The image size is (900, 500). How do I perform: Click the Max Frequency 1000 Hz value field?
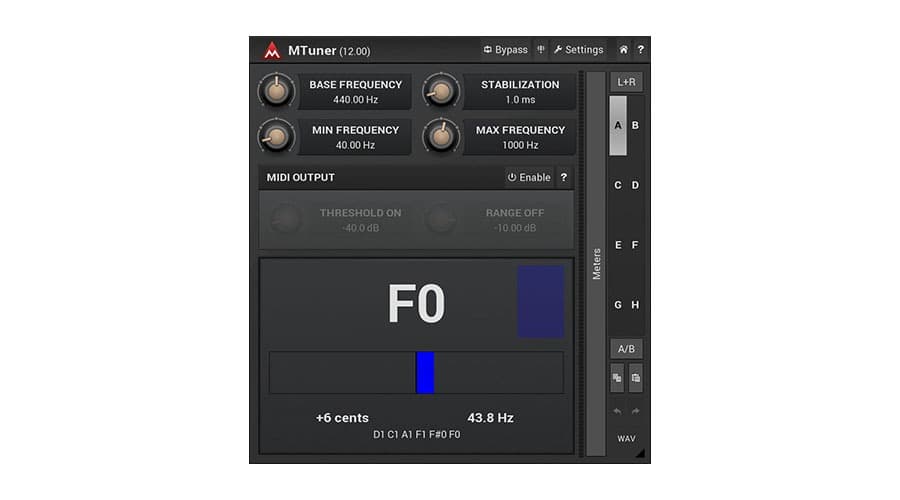[x=520, y=138]
